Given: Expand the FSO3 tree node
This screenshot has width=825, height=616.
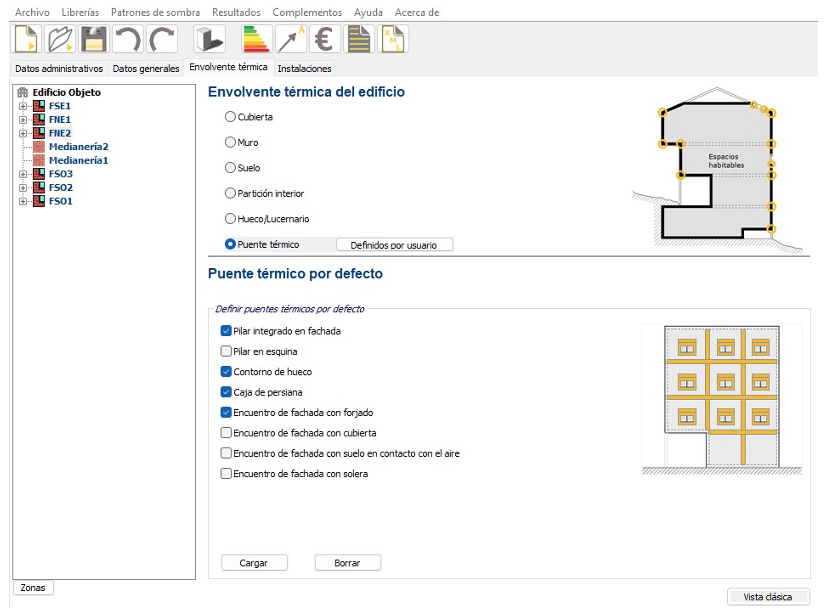Looking at the screenshot, I should (x=22, y=174).
